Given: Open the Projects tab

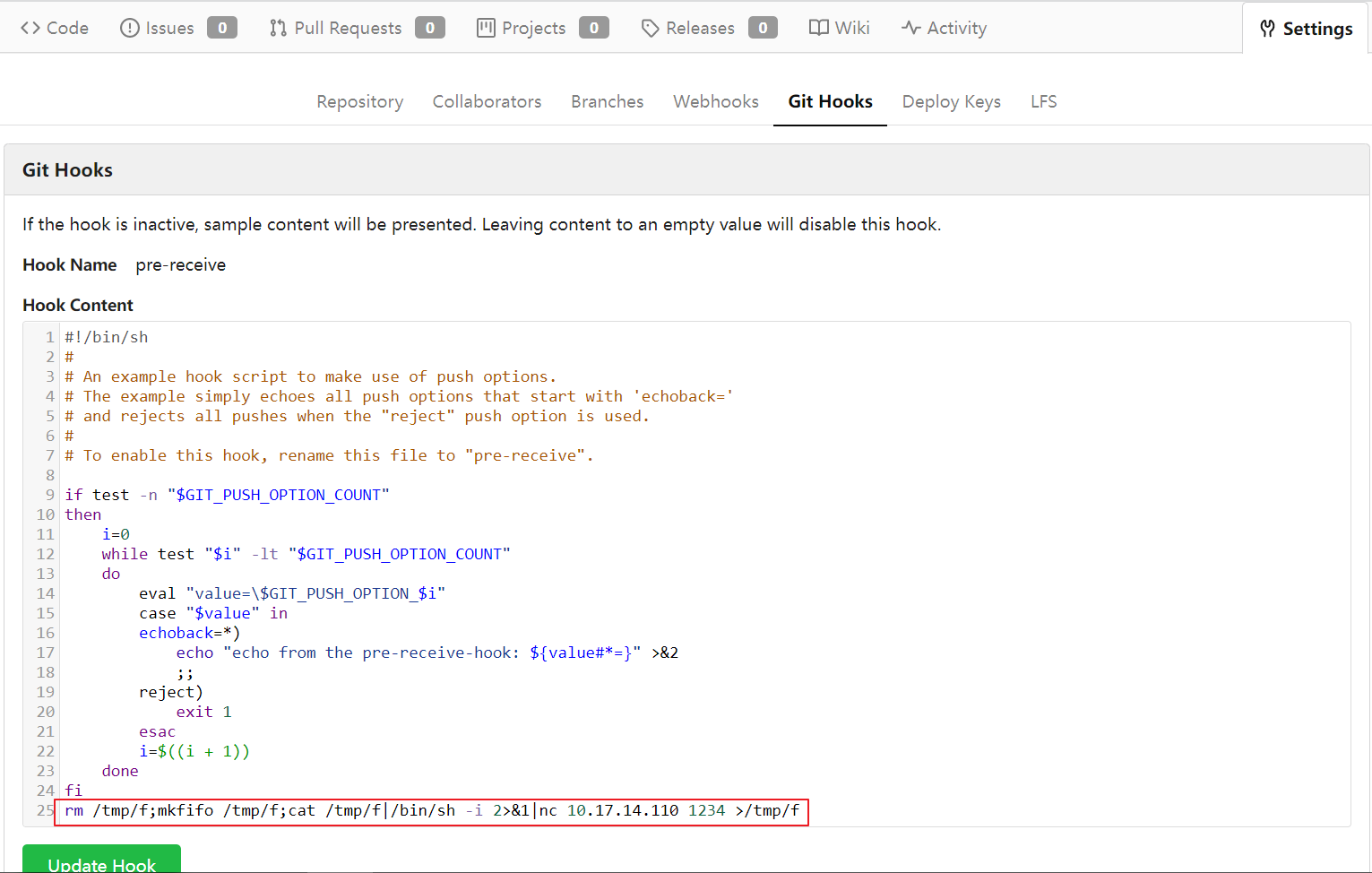Looking at the screenshot, I should tap(542, 28).
